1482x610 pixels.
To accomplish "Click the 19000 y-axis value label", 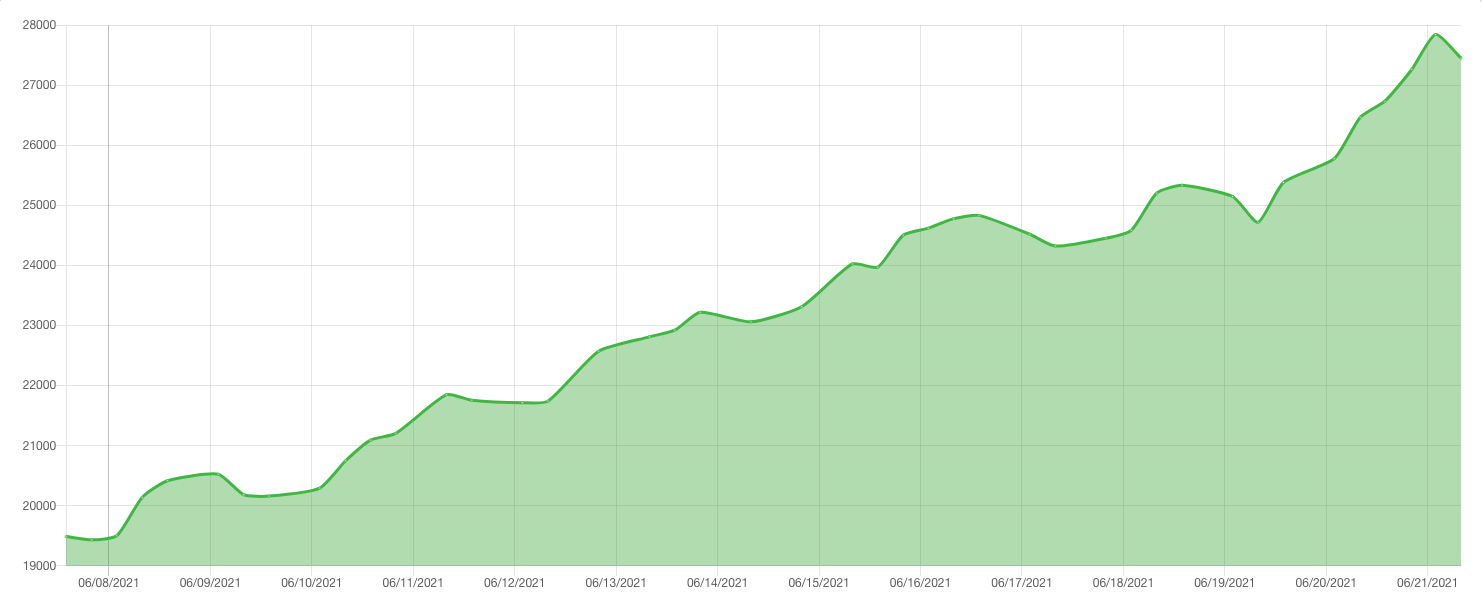I will (x=39, y=565).
